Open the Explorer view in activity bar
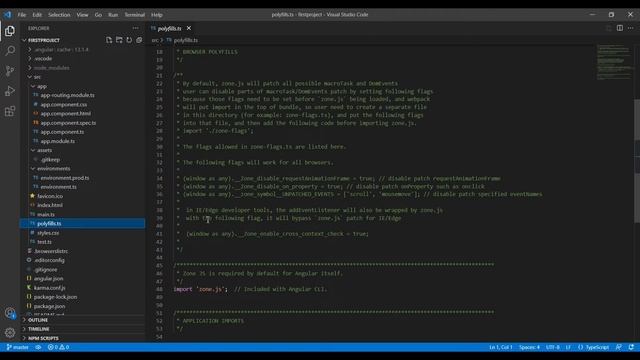Image resolution: width=640 pixels, height=360 pixels. click(x=10, y=31)
